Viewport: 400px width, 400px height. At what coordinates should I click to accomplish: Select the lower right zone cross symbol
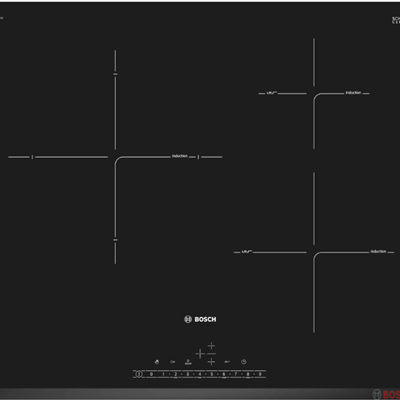pyautogui.click(x=211, y=362)
